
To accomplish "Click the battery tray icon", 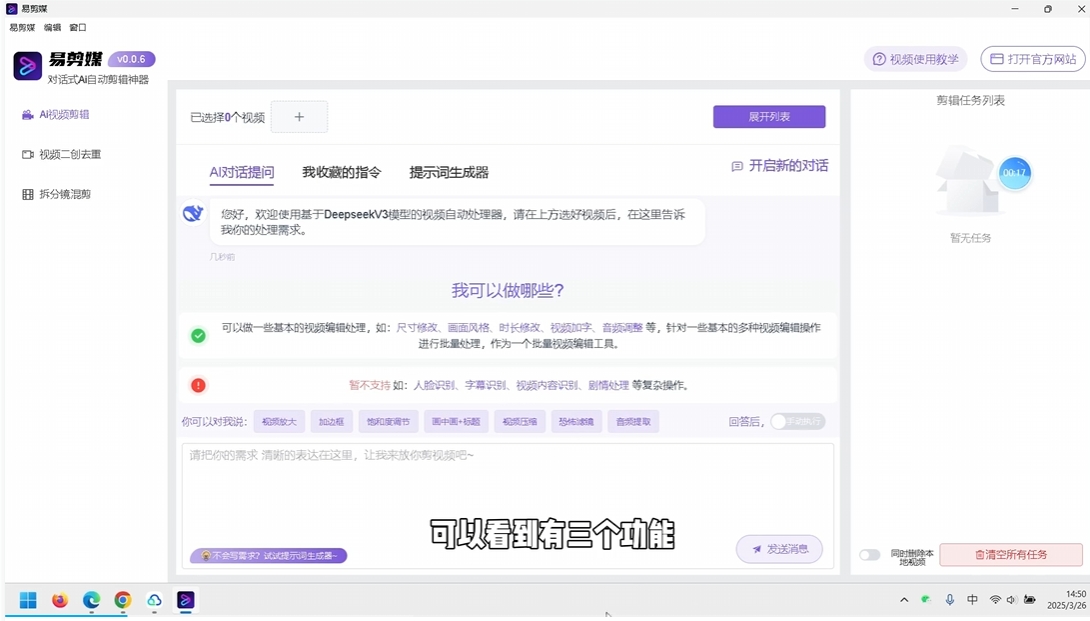I will click(1030, 599).
